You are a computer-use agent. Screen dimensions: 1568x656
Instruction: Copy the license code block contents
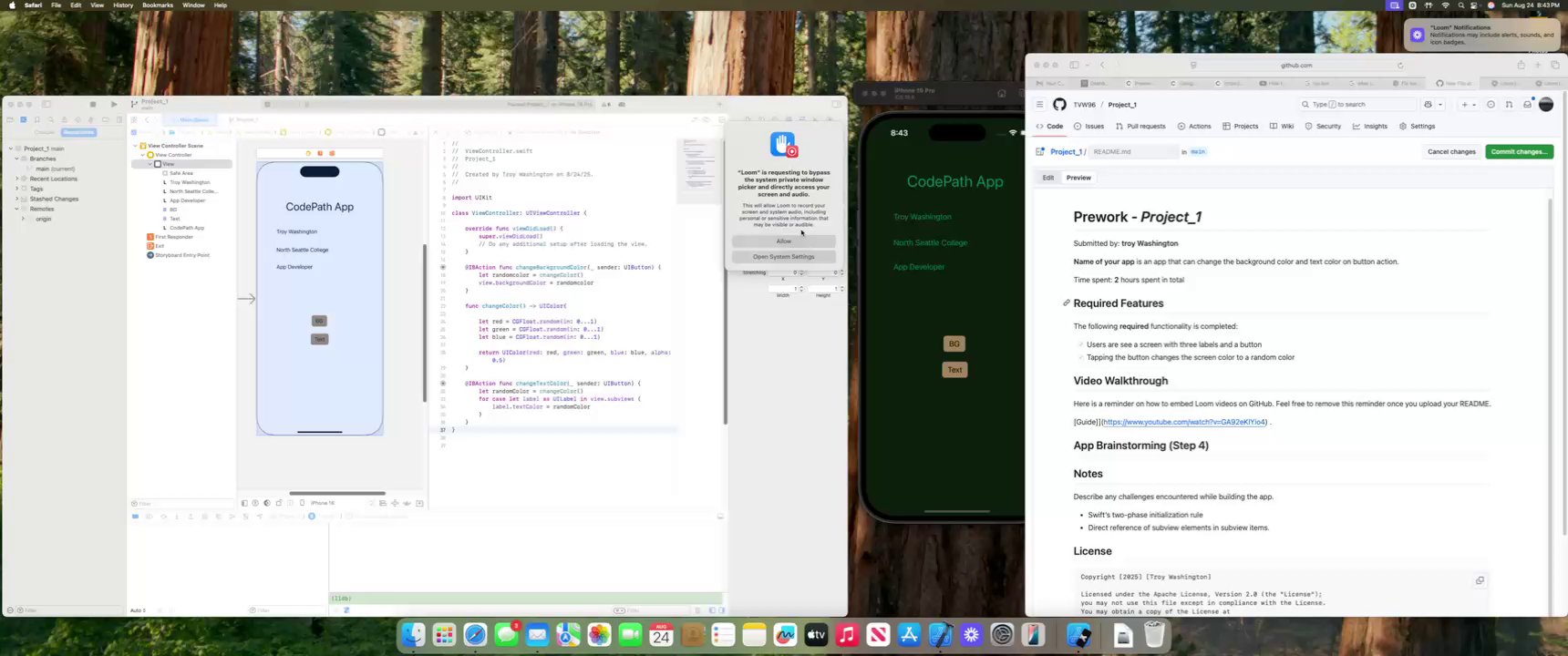[x=1480, y=580]
